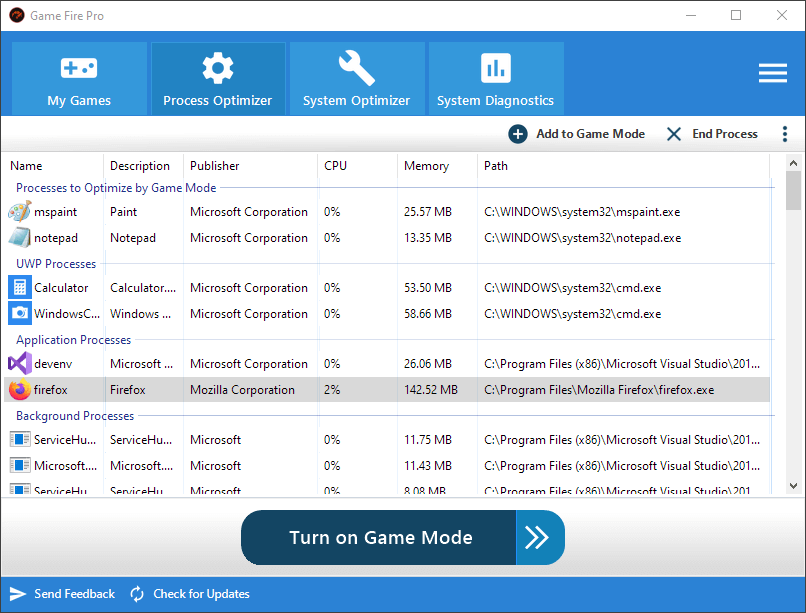806x613 pixels.
Task: Select the Calculator app icon
Action: (20, 288)
